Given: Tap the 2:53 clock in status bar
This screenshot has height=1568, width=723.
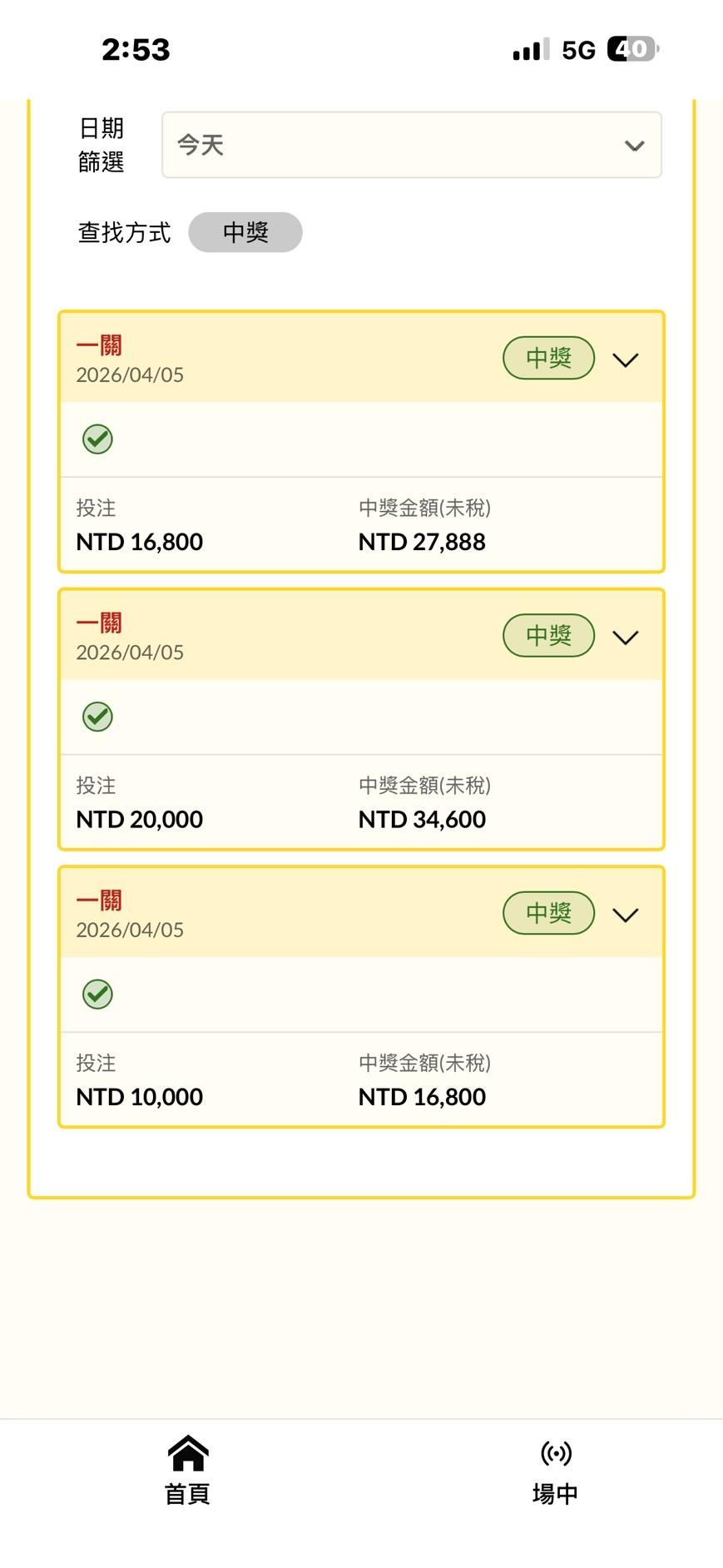Looking at the screenshot, I should pyautogui.click(x=136, y=50).
